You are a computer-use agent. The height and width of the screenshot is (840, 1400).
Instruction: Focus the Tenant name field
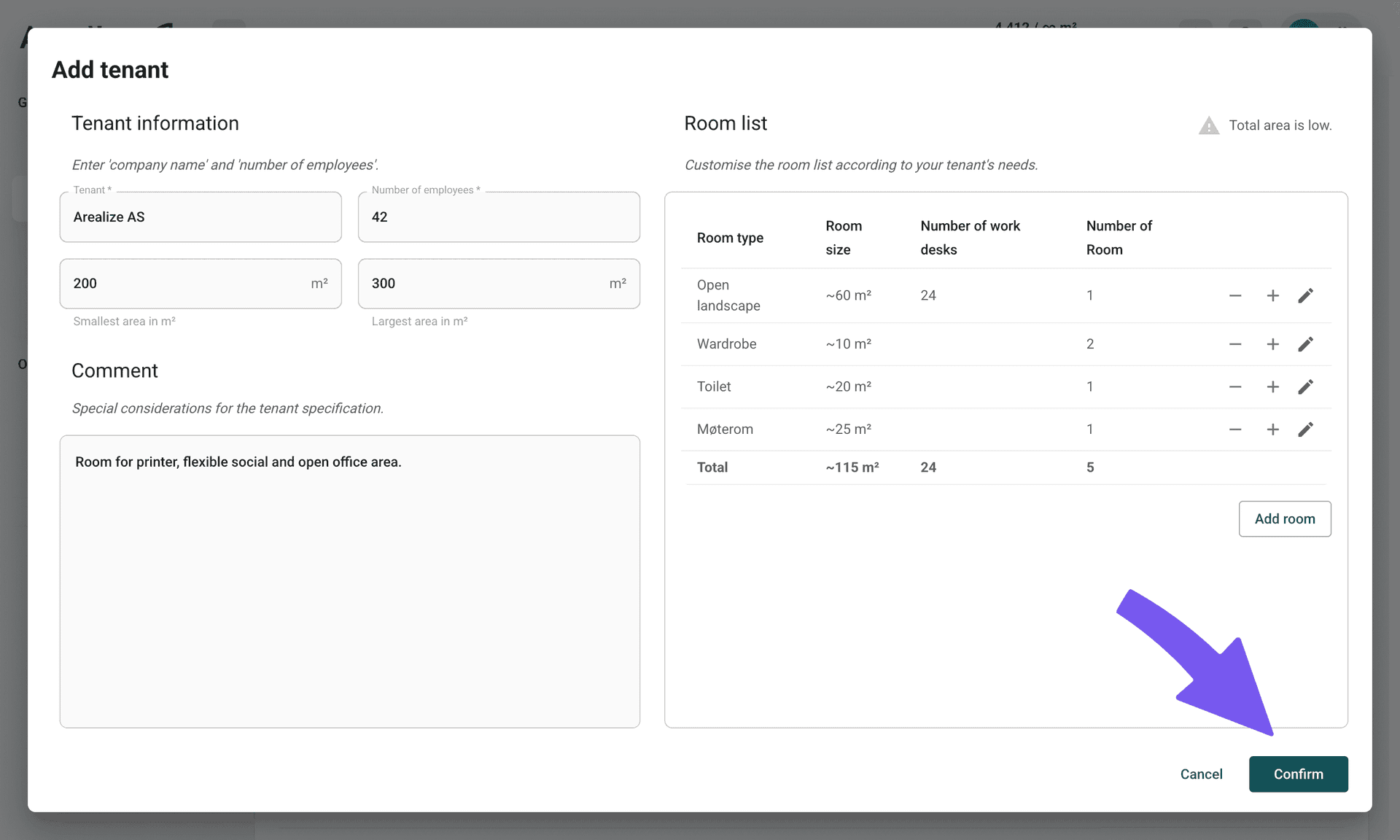pyautogui.click(x=201, y=217)
